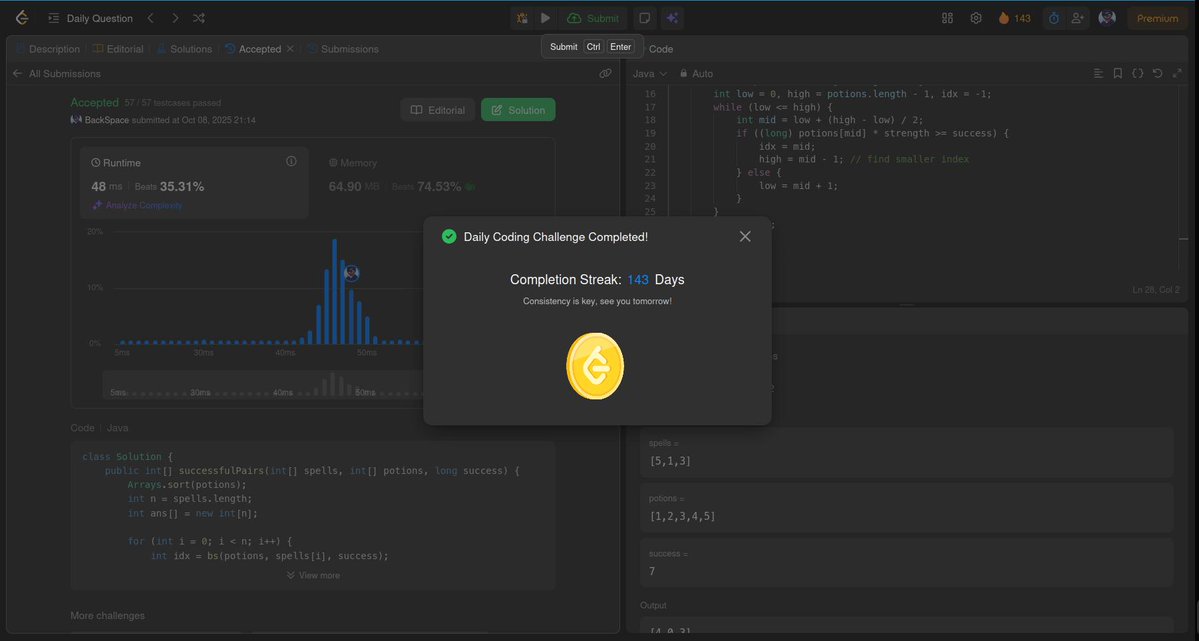This screenshot has width=1199, height=641.
Task: Click the curly braces icon in editor
Action: point(1138,73)
